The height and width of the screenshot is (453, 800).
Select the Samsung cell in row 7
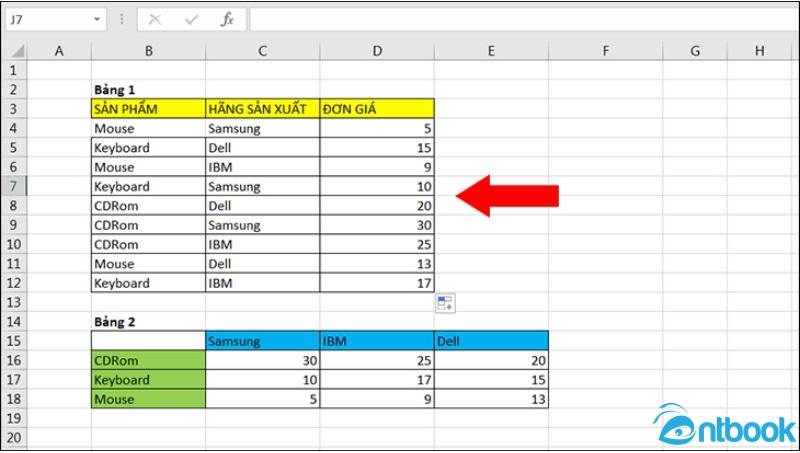point(263,186)
